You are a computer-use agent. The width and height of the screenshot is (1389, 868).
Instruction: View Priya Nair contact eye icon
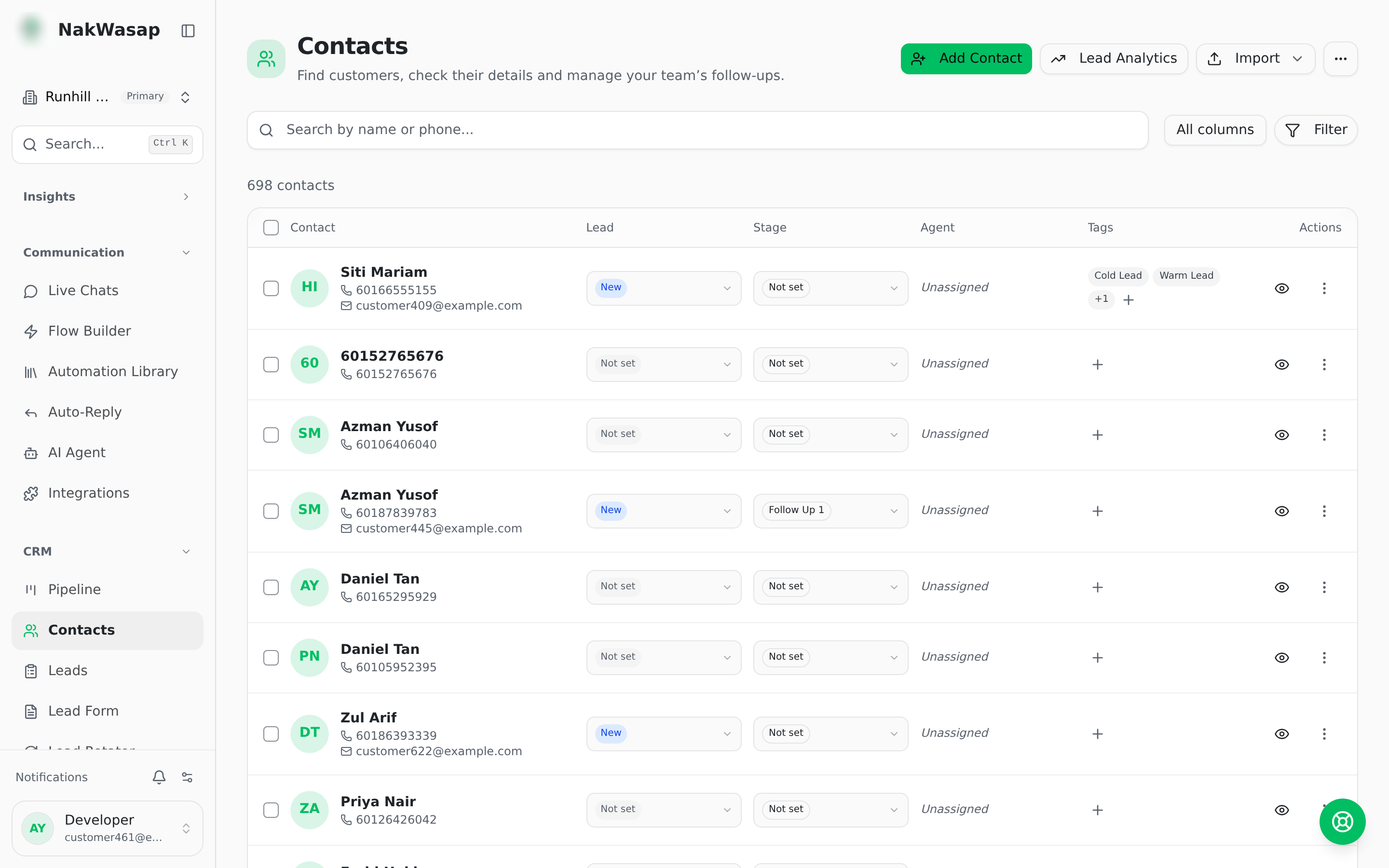coord(1281,810)
